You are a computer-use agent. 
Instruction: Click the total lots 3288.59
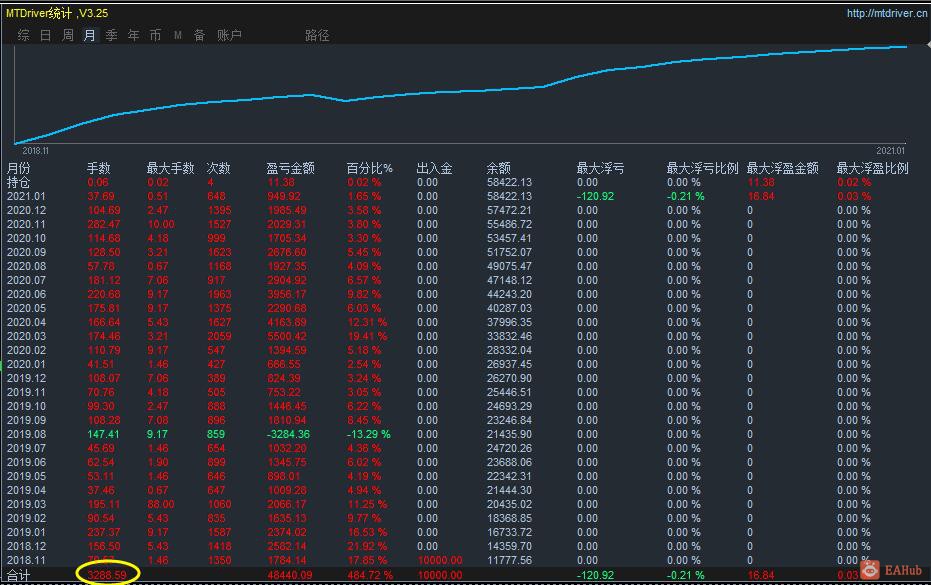coord(107,575)
